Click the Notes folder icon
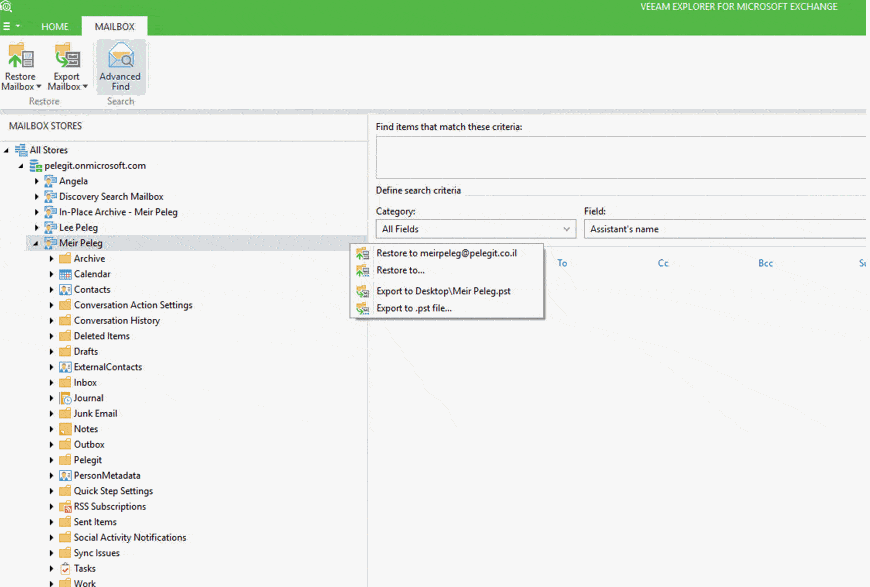Screen dimensions: 870x587 (65, 429)
